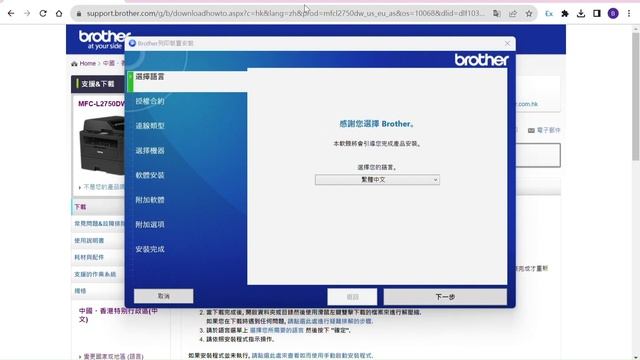This screenshot has height=360, width=640.
Task: Click the Home breadcrumb icon
Action: pyautogui.click(x=74, y=63)
